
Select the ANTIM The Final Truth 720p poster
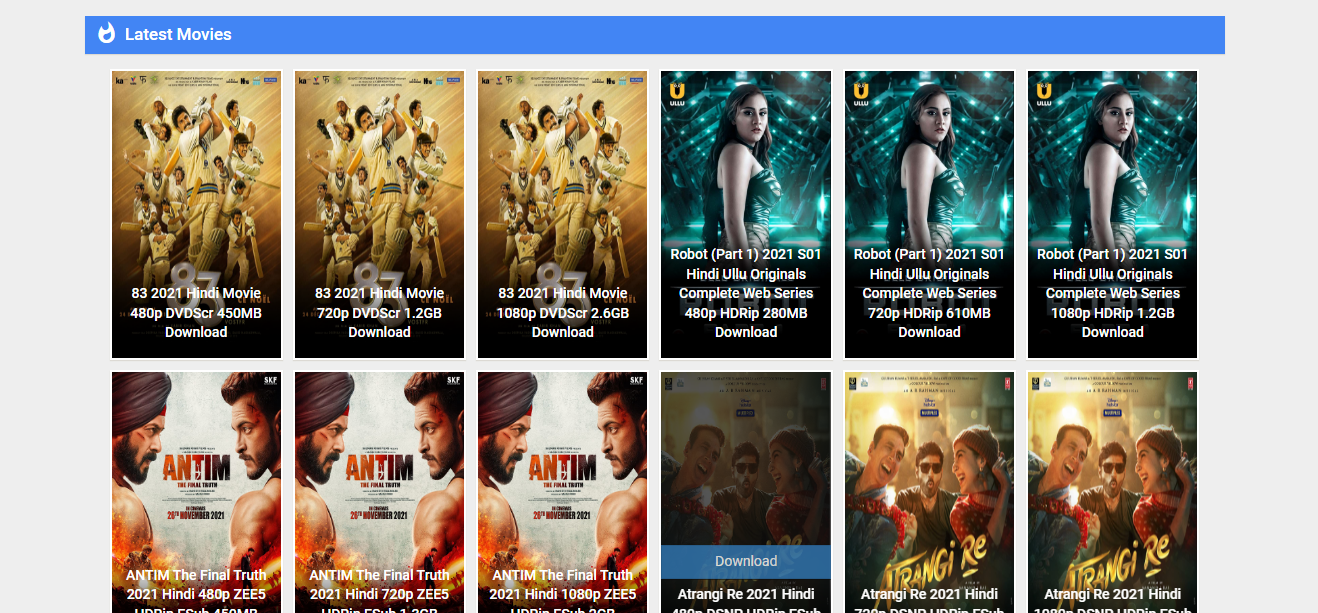[379, 470]
